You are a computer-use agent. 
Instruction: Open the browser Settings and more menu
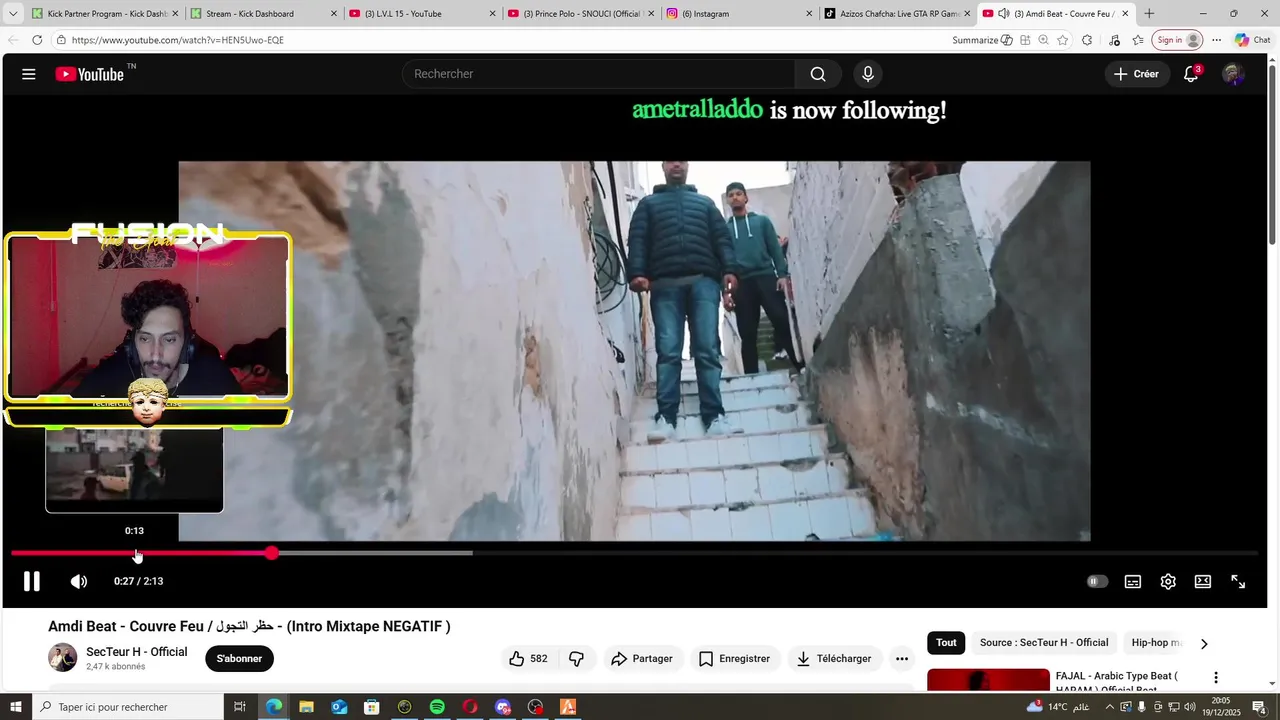[x=1216, y=40]
